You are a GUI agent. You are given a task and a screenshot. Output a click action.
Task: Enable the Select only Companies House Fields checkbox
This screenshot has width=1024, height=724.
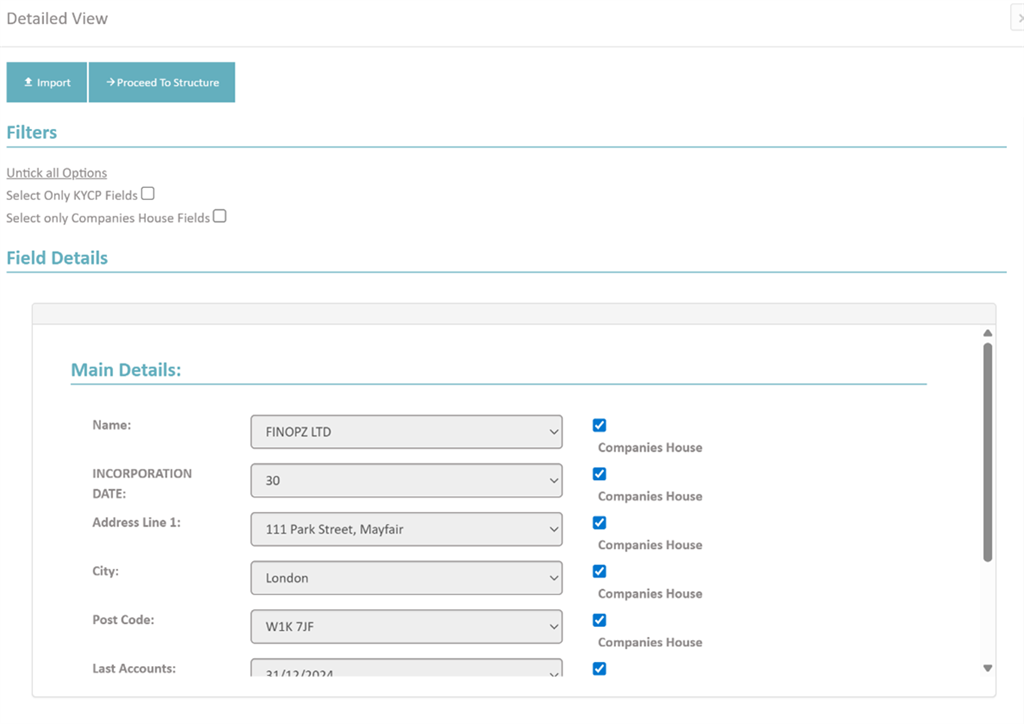[x=219, y=216]
